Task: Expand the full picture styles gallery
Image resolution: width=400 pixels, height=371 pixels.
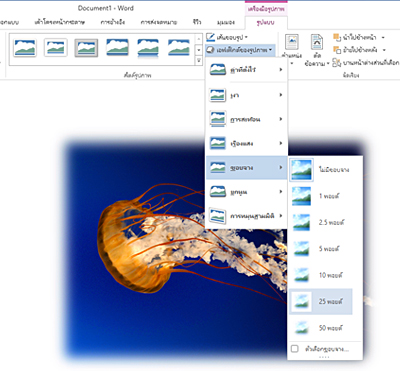Action: 199,60
